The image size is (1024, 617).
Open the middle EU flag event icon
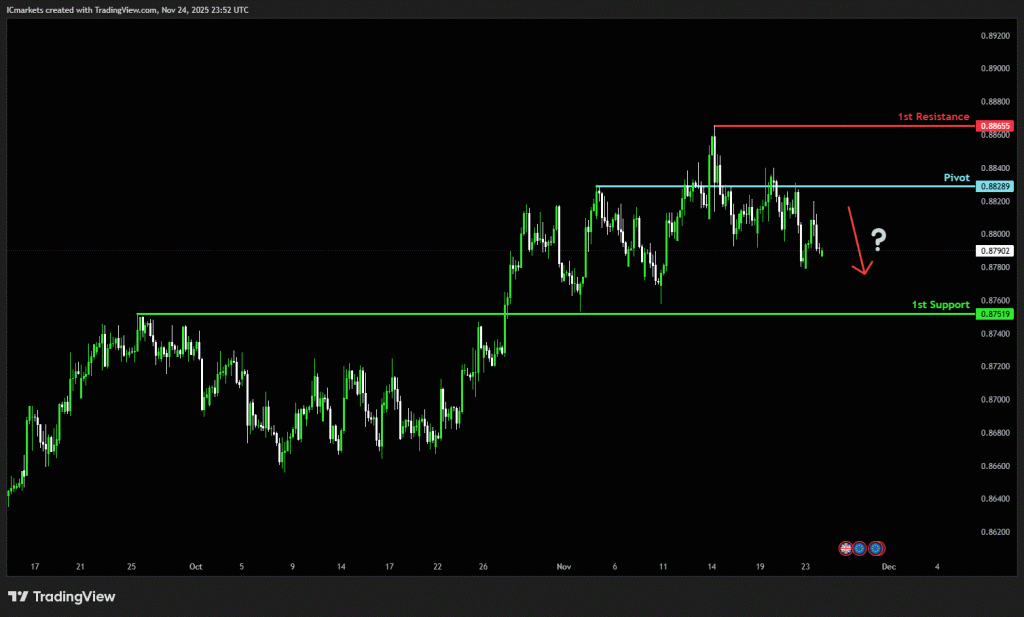860,548
